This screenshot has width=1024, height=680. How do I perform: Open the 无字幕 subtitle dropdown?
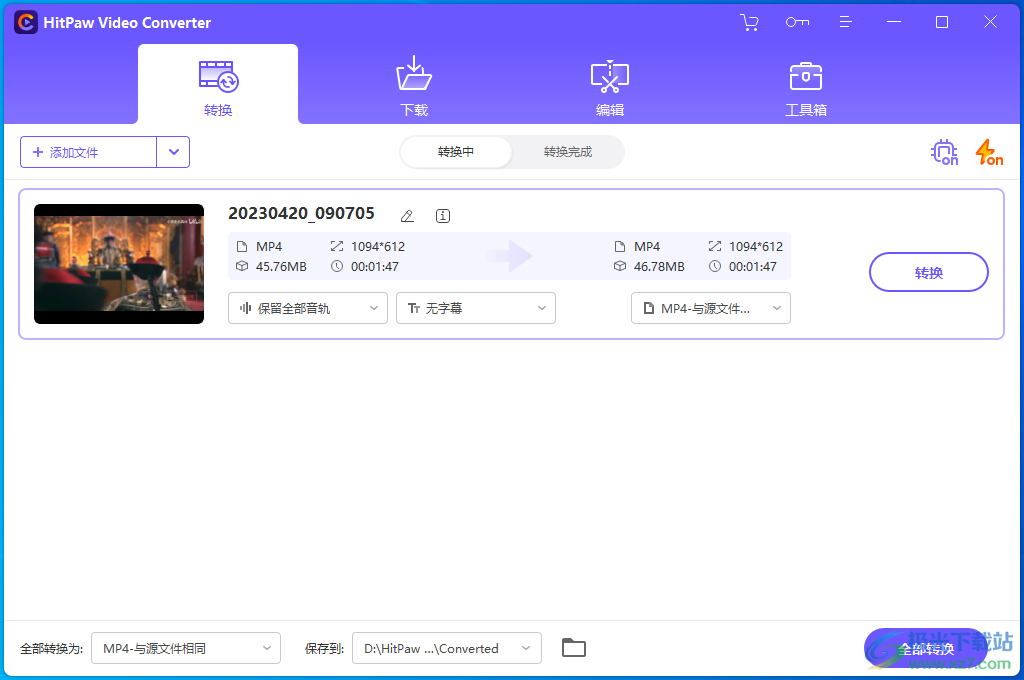[475, 308]
